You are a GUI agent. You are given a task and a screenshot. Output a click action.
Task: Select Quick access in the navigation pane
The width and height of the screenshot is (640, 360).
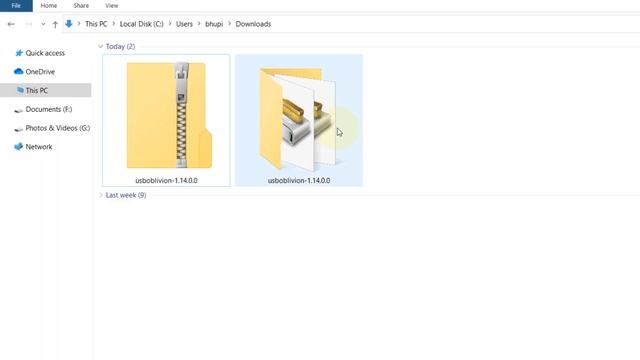(x=45, y=53)
